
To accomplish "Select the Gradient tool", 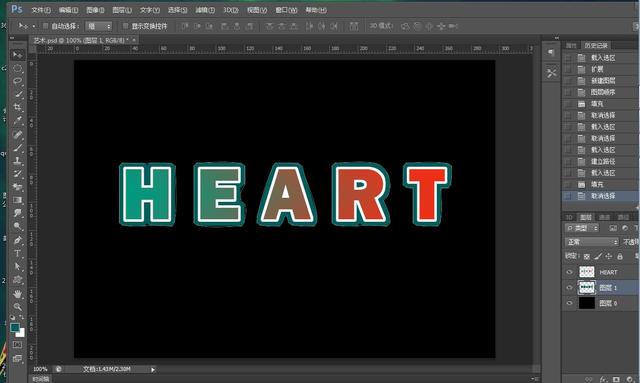I will click(17, 200).
